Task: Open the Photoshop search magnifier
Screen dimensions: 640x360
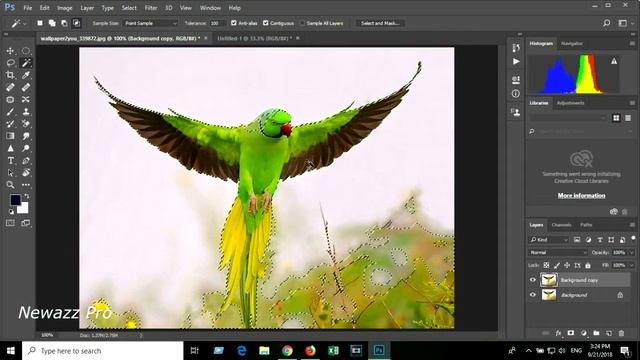Action: [x=607, y=23]
